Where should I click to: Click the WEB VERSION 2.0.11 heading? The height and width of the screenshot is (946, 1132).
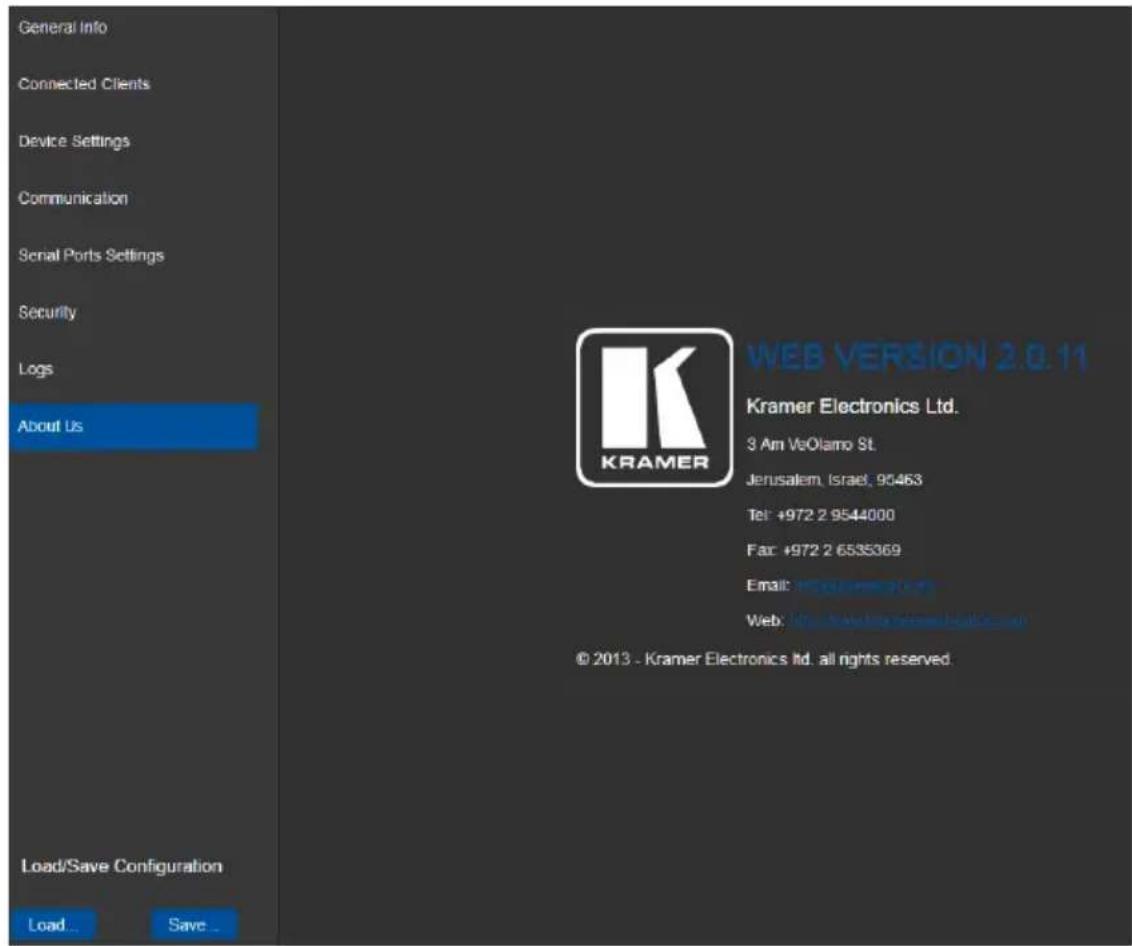coord(917,357)
